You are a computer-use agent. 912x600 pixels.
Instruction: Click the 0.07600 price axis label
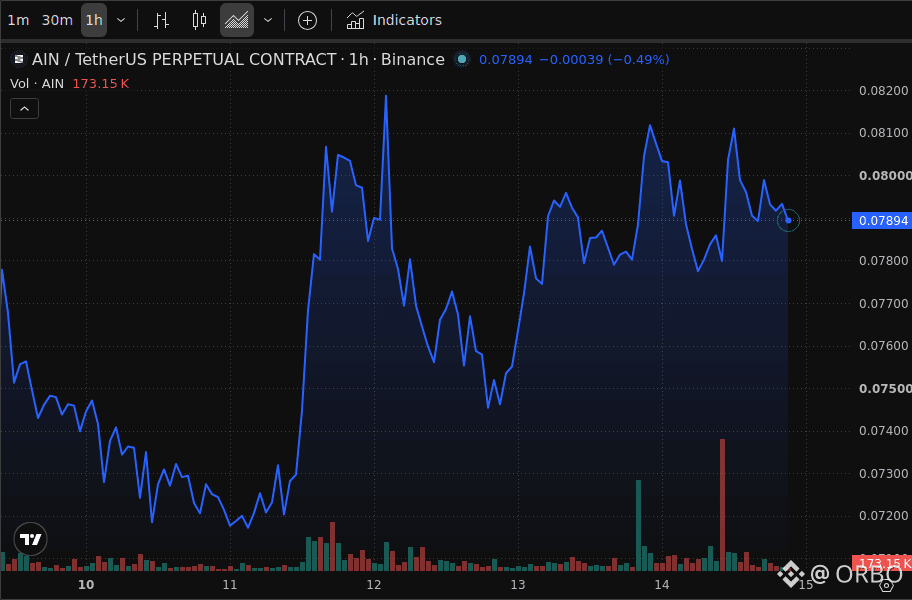884,346
